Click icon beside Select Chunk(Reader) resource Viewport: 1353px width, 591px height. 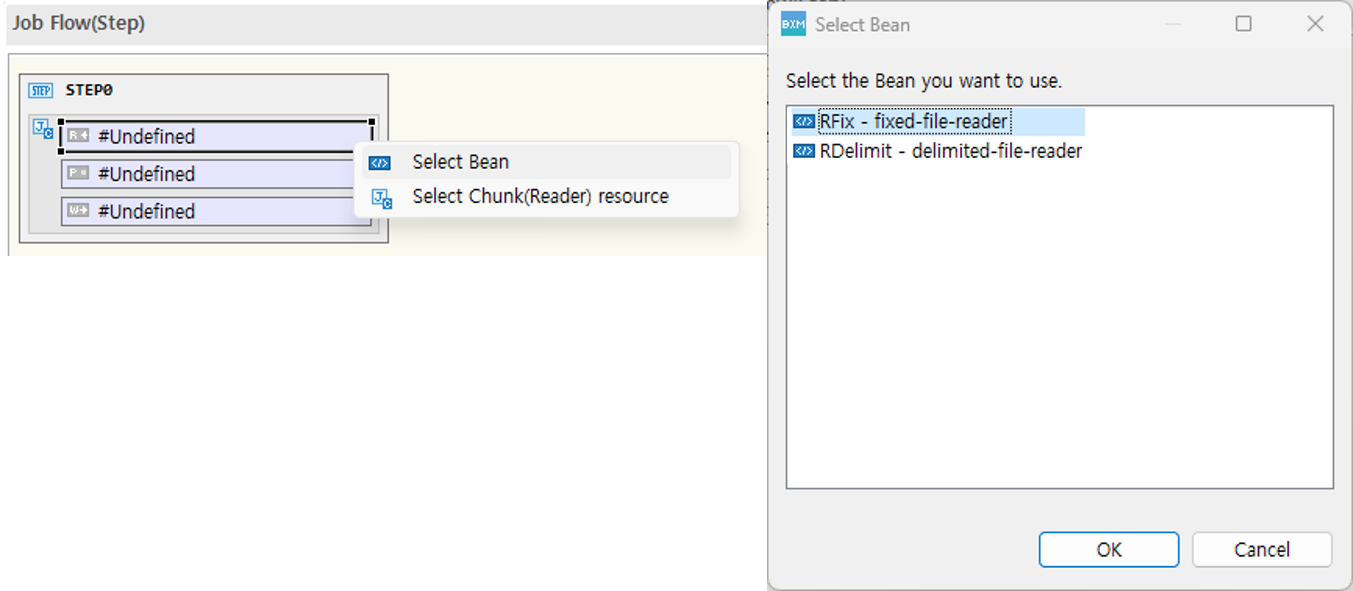pos(381,197)
